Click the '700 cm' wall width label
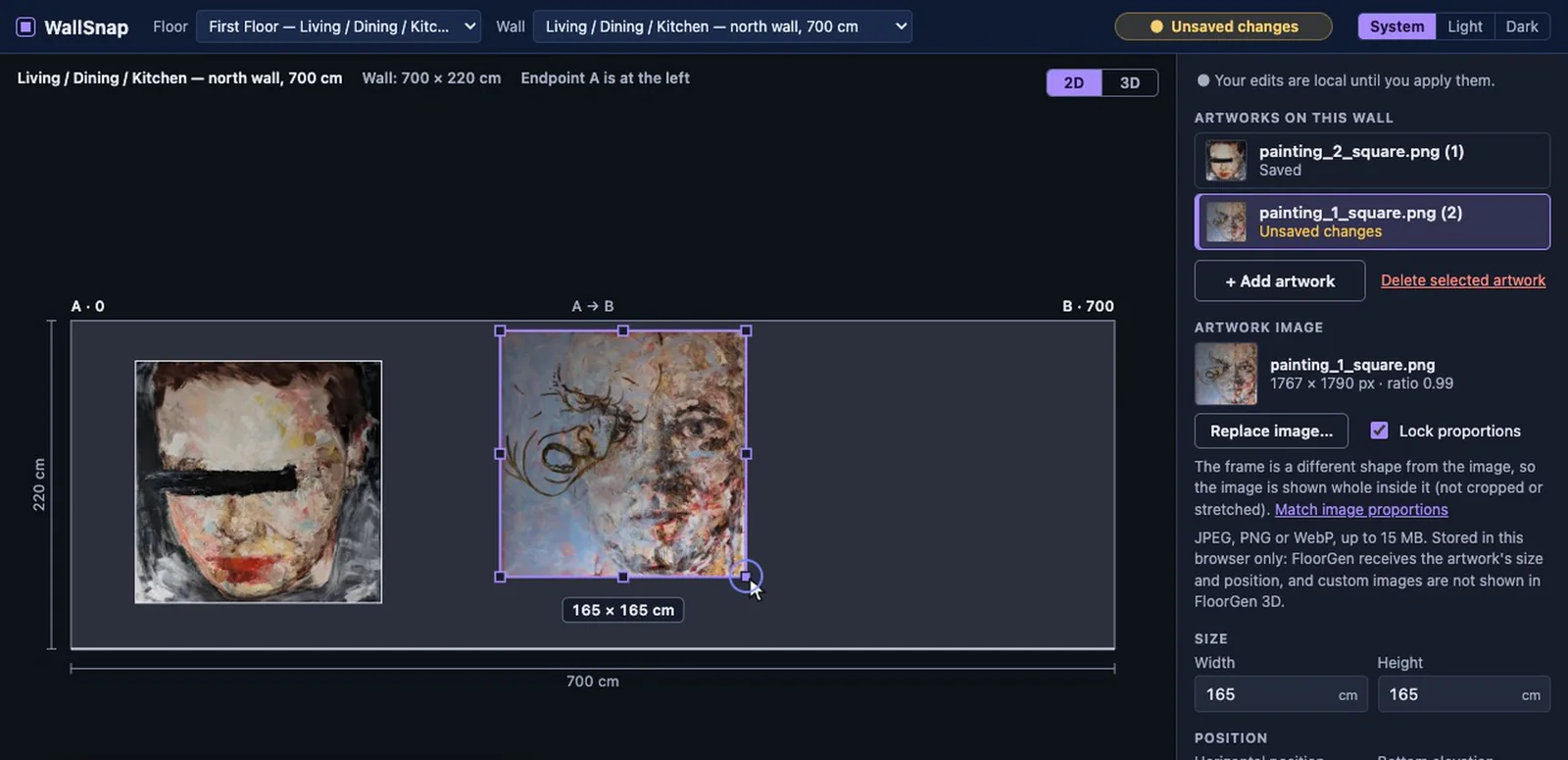The height and width of the screenshot is (760, 1568). click(593, 682)
